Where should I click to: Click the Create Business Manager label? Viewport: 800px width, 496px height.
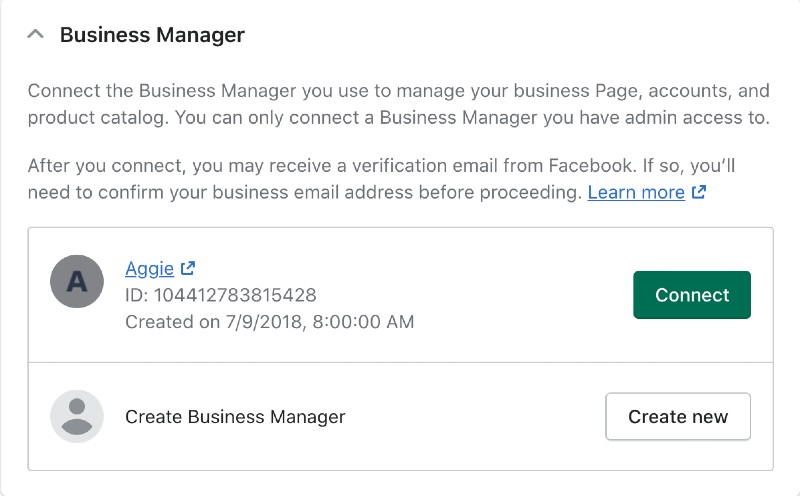point(235,417)
